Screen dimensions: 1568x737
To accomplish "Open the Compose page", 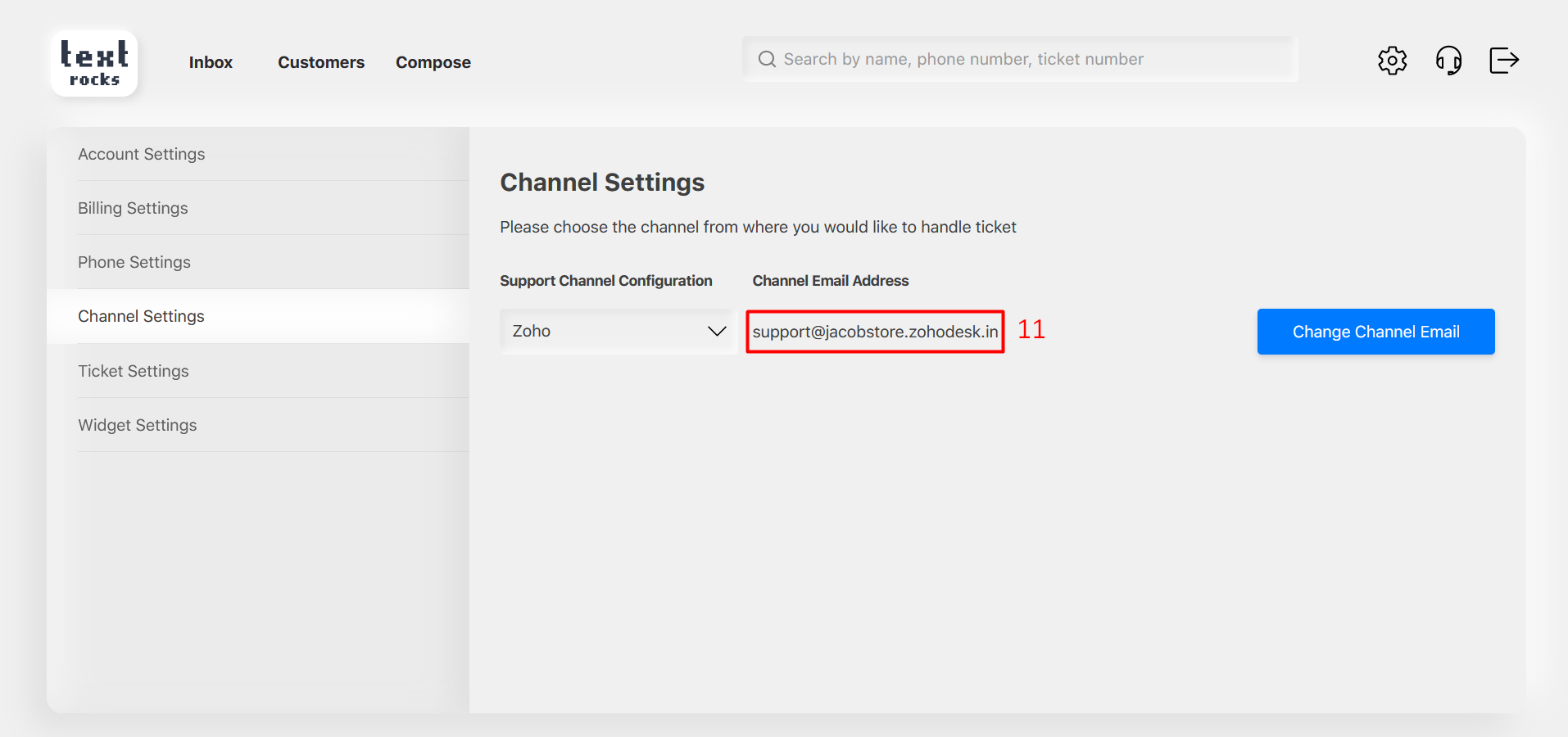I will (433, 62).
